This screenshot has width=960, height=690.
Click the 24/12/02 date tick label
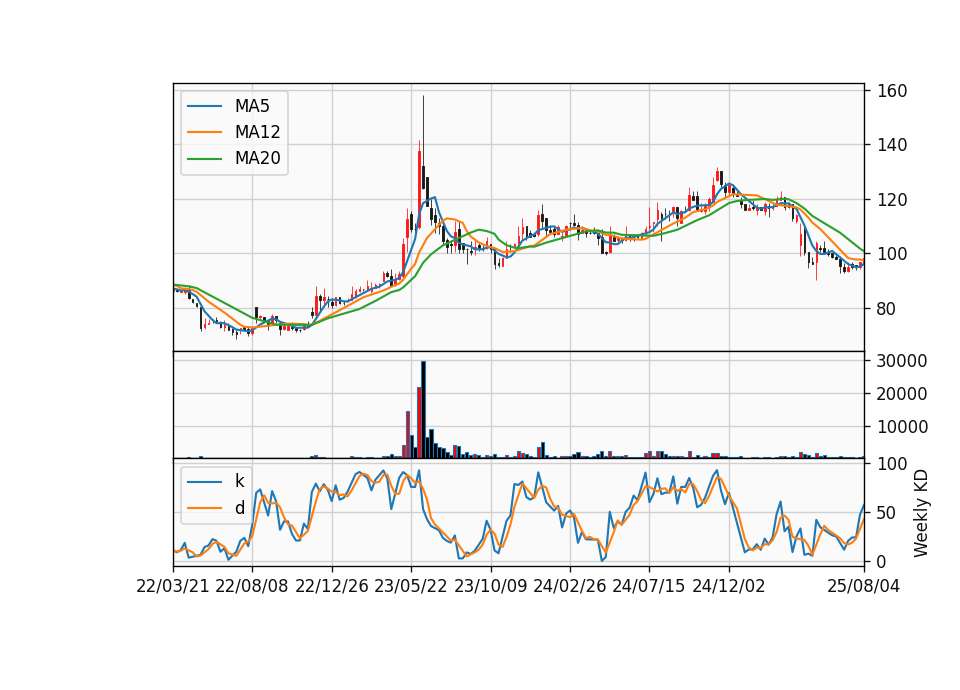(x=729, y=586)
